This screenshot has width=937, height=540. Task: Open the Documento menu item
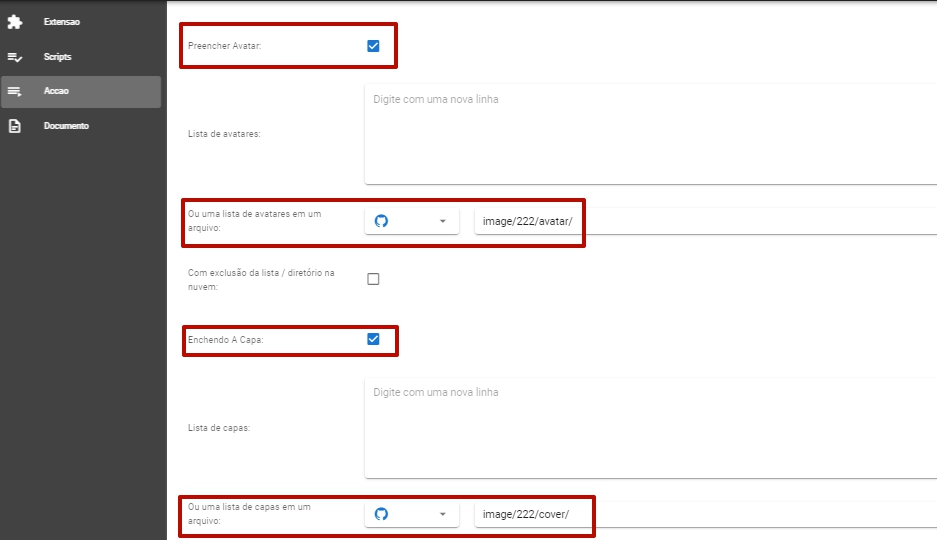(81, 126)
